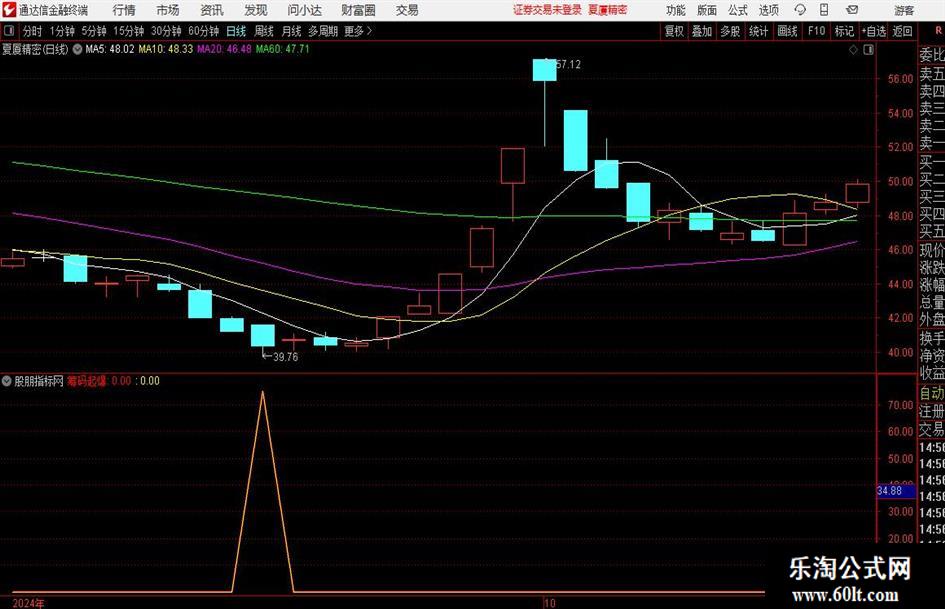This screenshot has height=609, width=945.
Task: Open the 市场 menu
Action: 168,10
